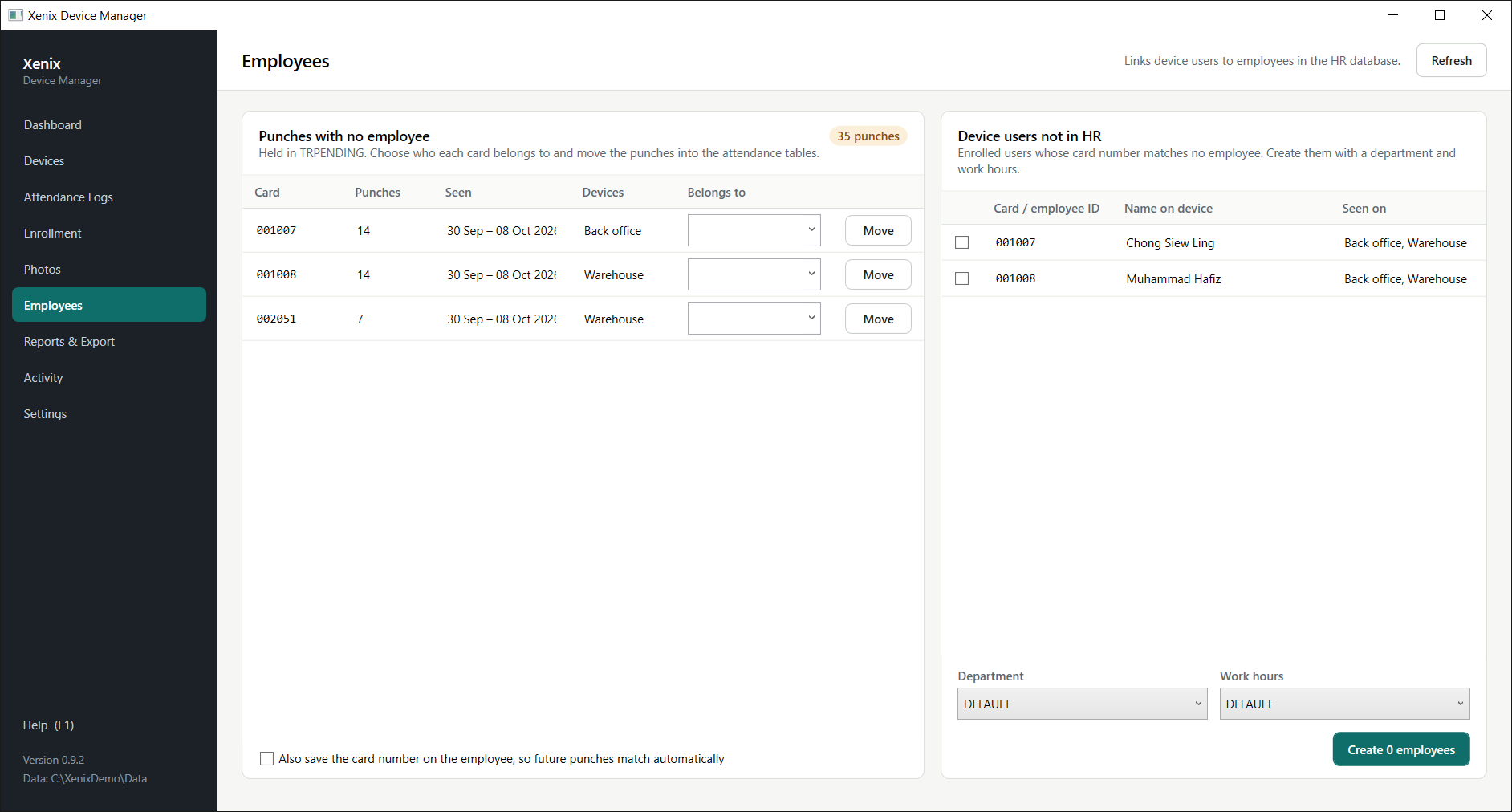Click the Version 0.9.2 label
This screenshot has height=812, width=1512.
(54, 760)
